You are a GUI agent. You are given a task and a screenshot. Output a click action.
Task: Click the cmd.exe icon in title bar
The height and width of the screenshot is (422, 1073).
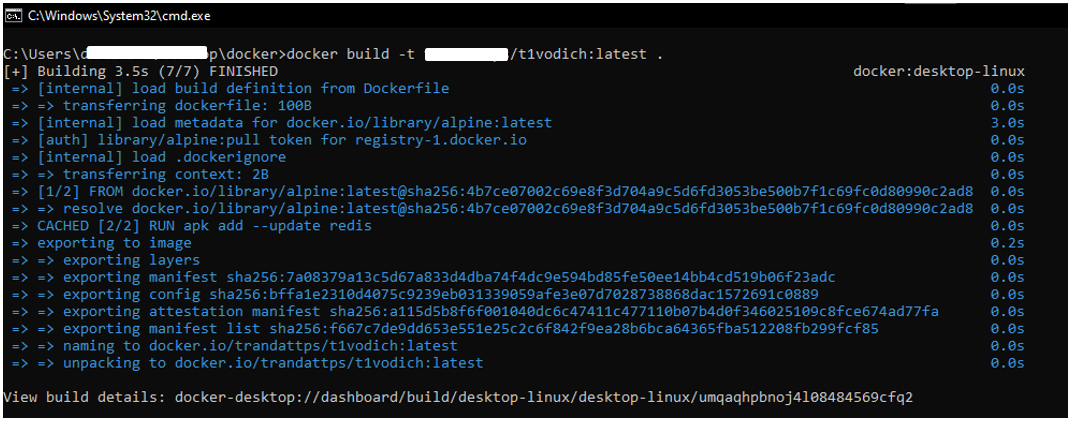click(x=13, y=16)
